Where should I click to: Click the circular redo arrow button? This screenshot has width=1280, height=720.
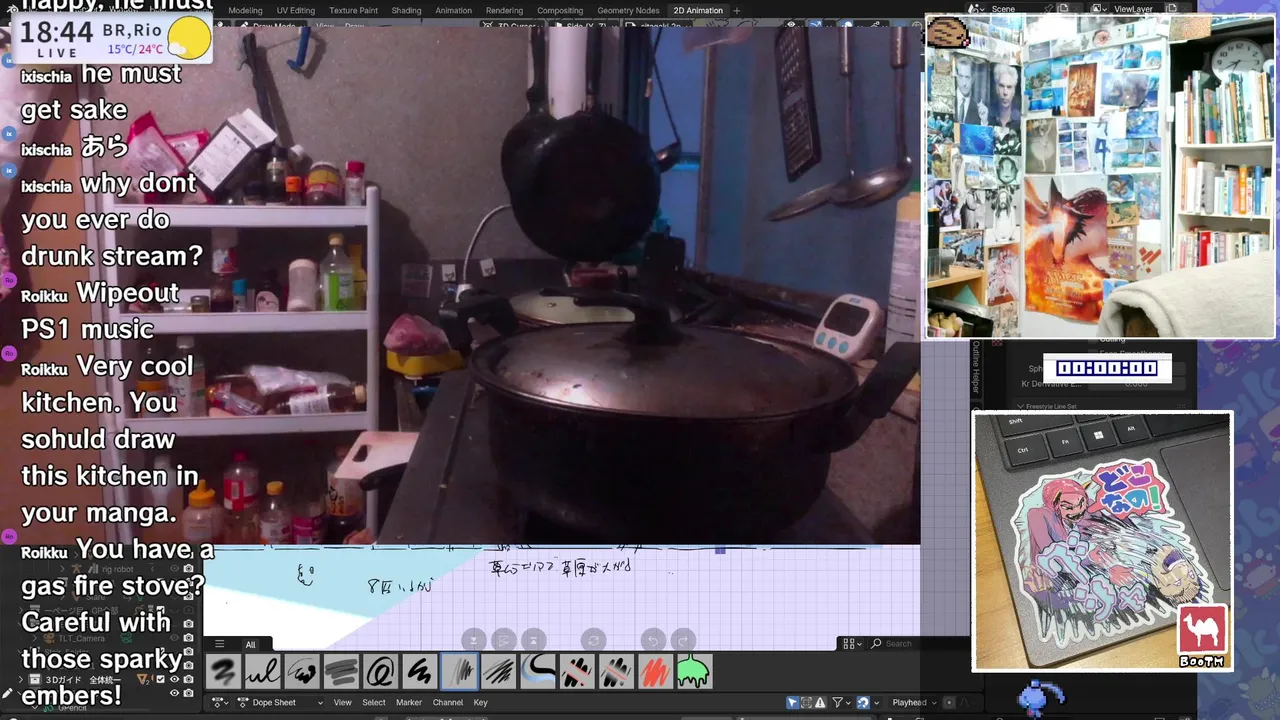pos(683,640)
